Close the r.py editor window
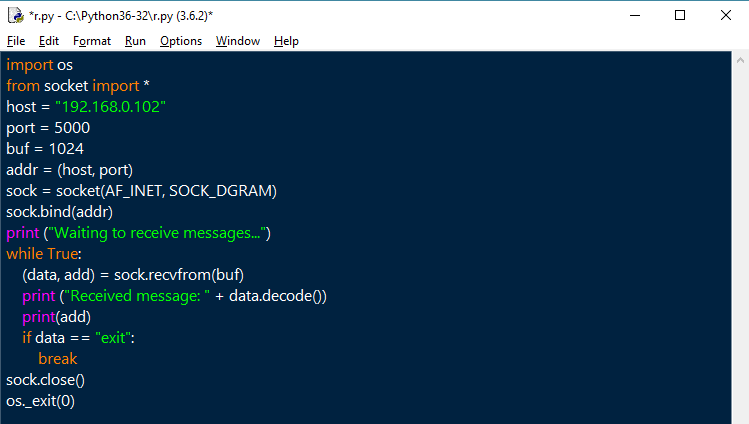The image size is (749, 424). (726, 15)
